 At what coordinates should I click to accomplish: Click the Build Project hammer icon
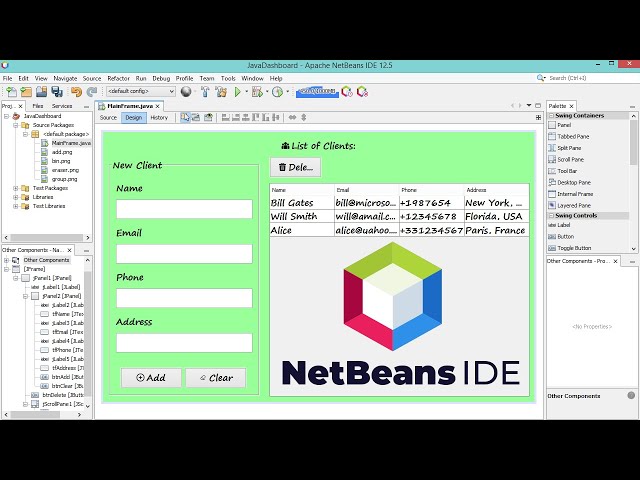(205, 92)
